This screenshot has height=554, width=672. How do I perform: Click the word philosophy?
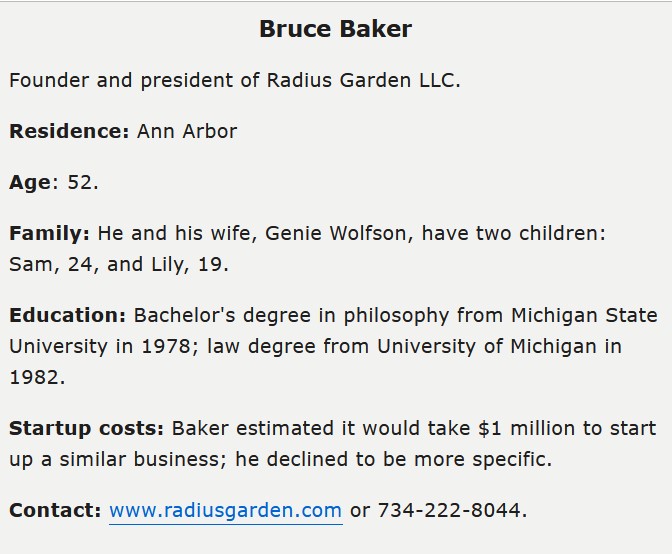point(396,315)
